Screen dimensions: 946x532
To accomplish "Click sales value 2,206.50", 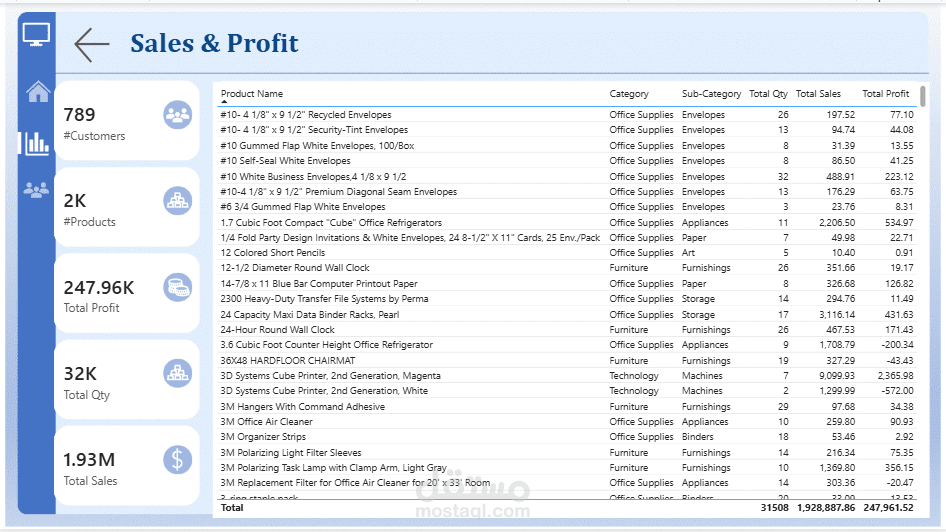I will (x=837, y=223).
